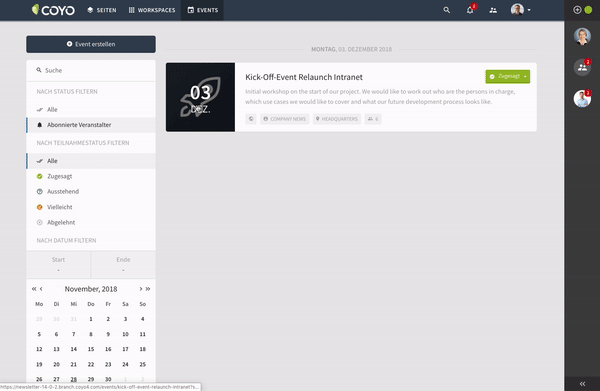Screen dimensions: 600x391
Task: Click the COYO logo
Action: coord(53,10)
